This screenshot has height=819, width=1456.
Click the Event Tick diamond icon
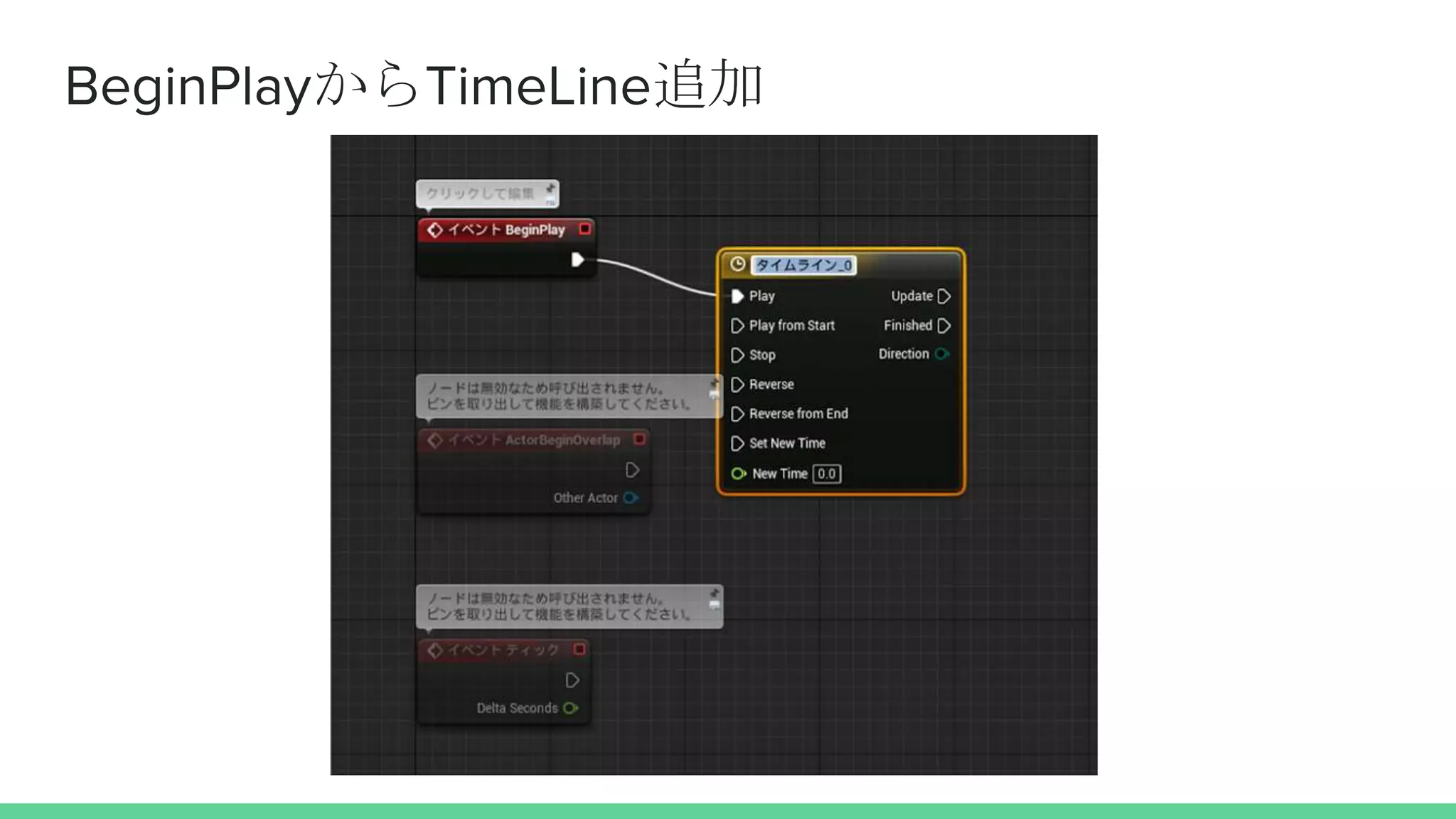coord(435,651)
